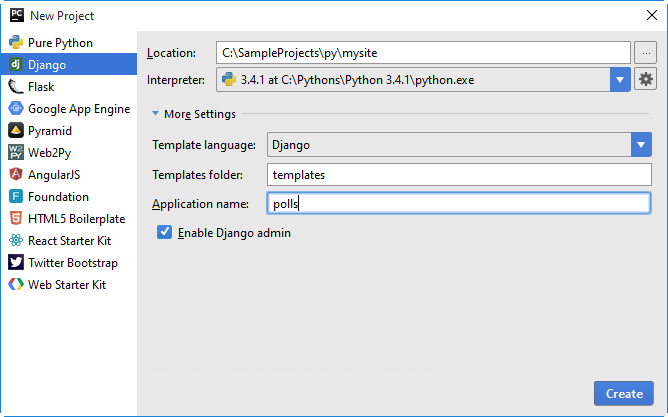Screen dimensions: 668x417
Task: Browse for location with ellipsis button
Action: [645, 53]
